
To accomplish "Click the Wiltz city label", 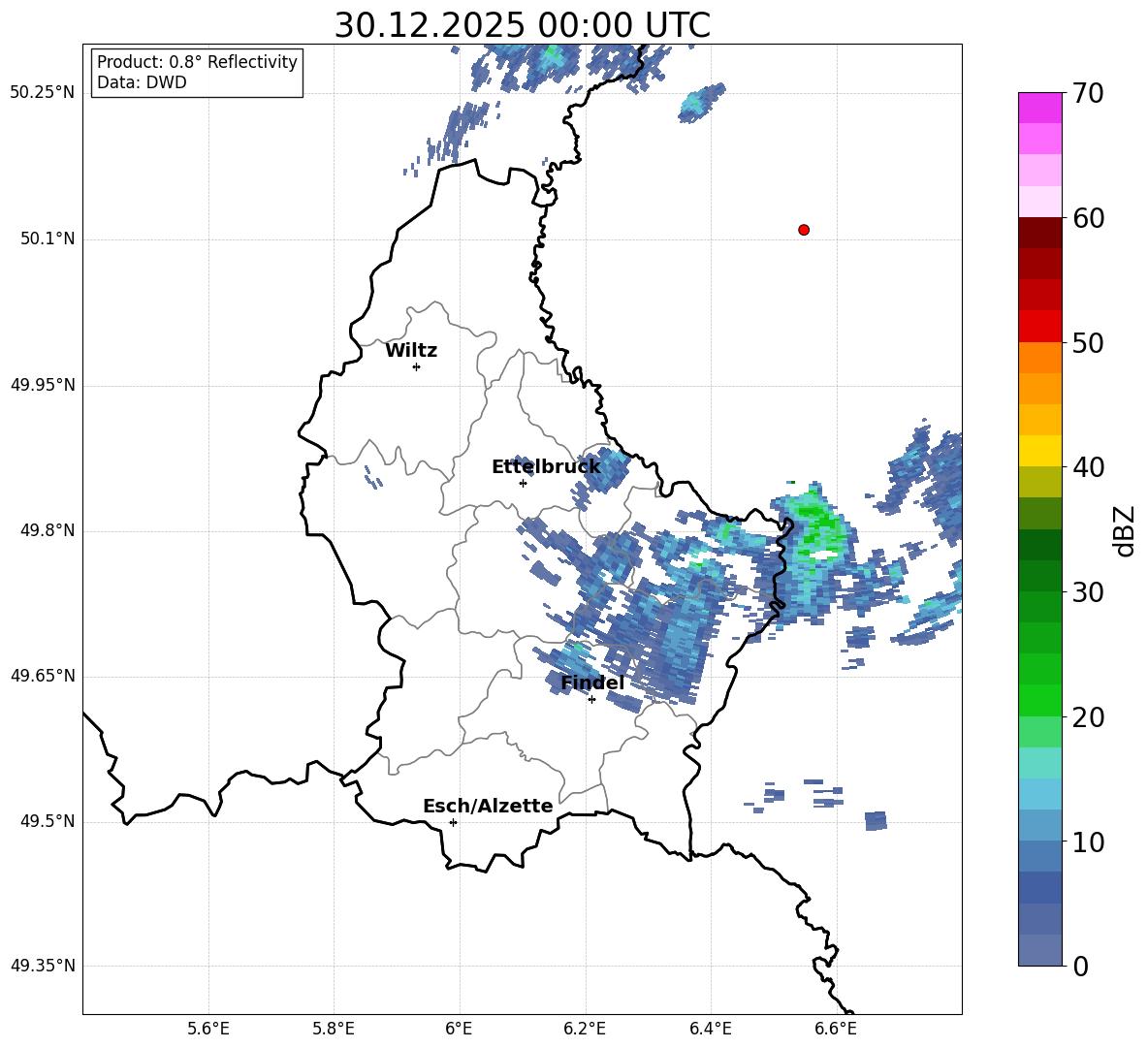I will point(411,351).
